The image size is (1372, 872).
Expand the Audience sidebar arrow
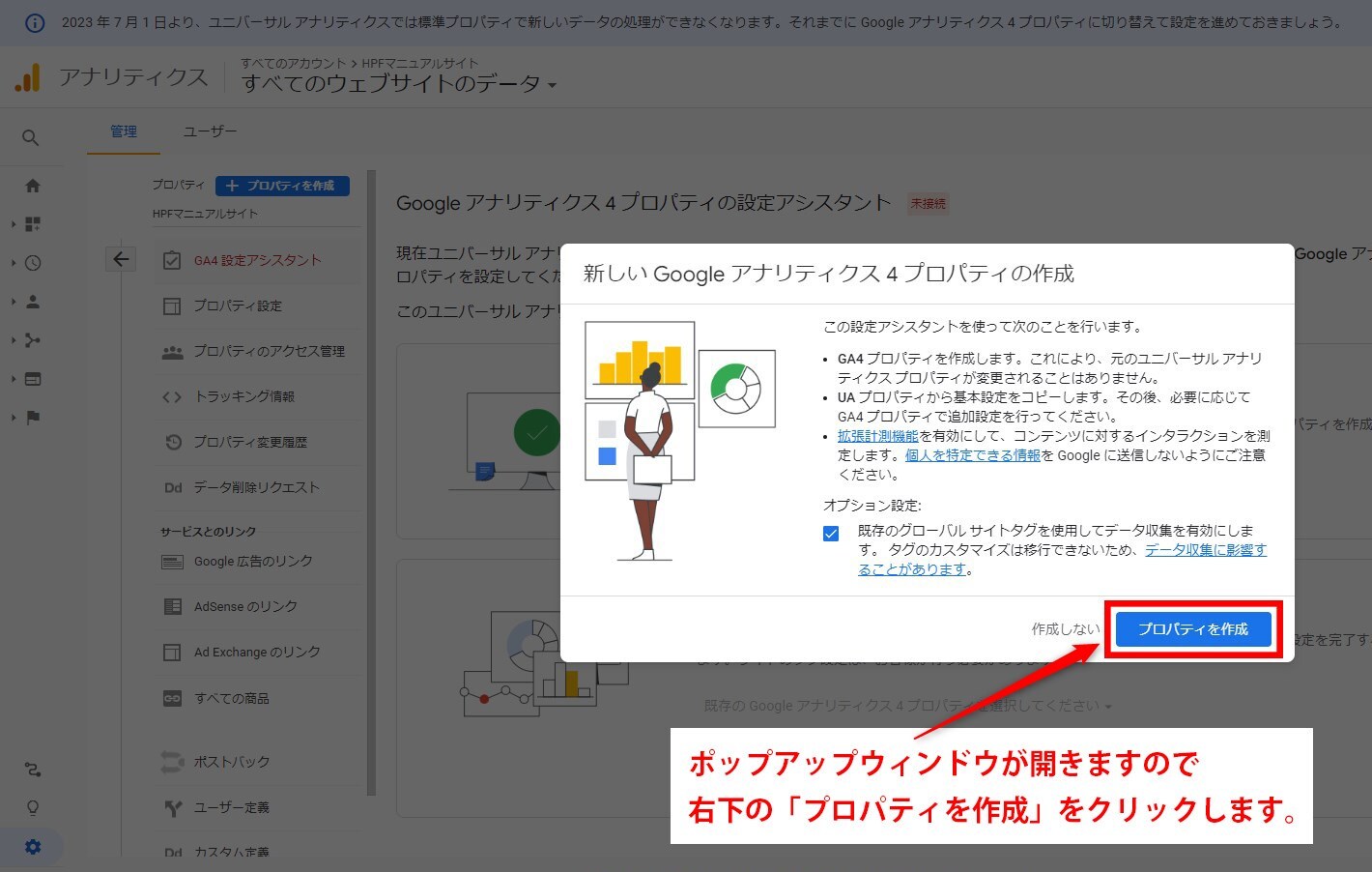(14, 302)
